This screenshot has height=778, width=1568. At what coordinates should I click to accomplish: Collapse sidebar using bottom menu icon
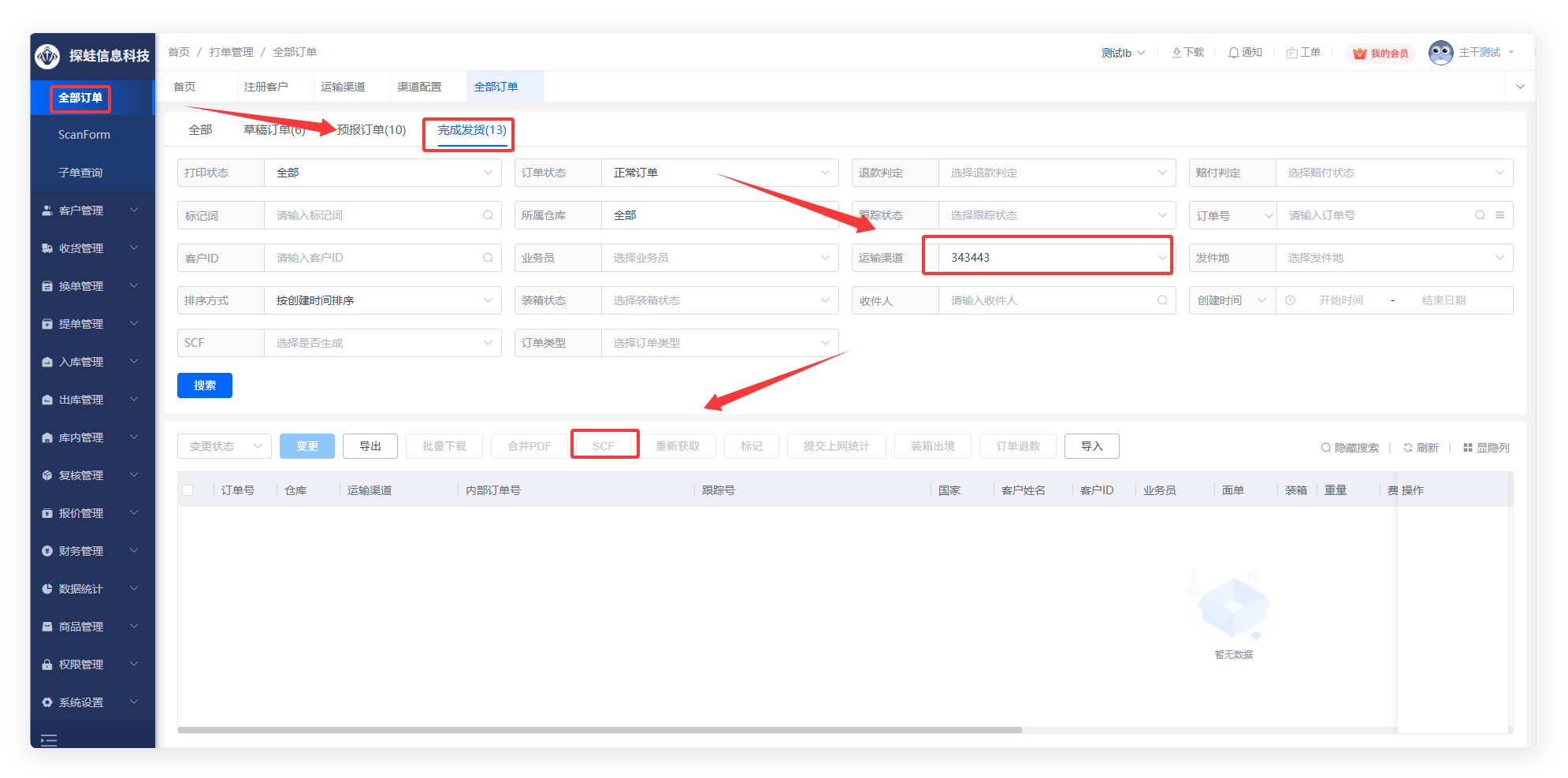(x=49, y=739)
